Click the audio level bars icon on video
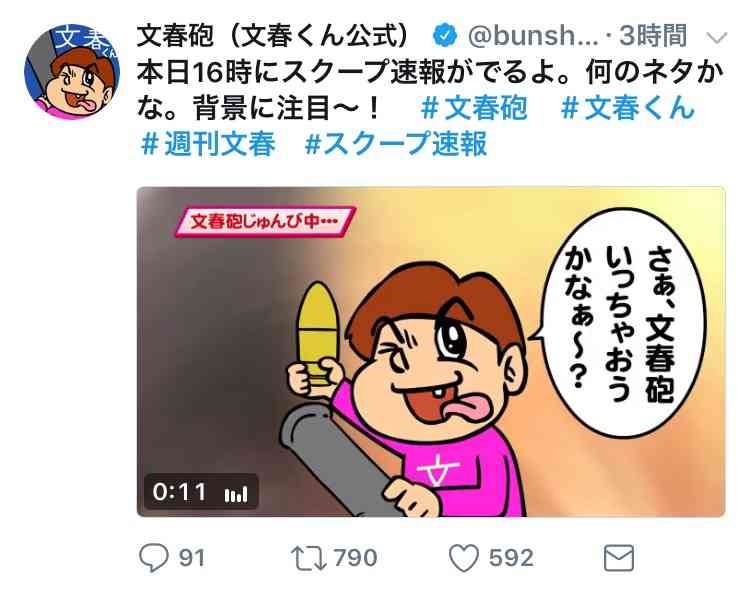The image size is (750, 594). click(236, 494)
